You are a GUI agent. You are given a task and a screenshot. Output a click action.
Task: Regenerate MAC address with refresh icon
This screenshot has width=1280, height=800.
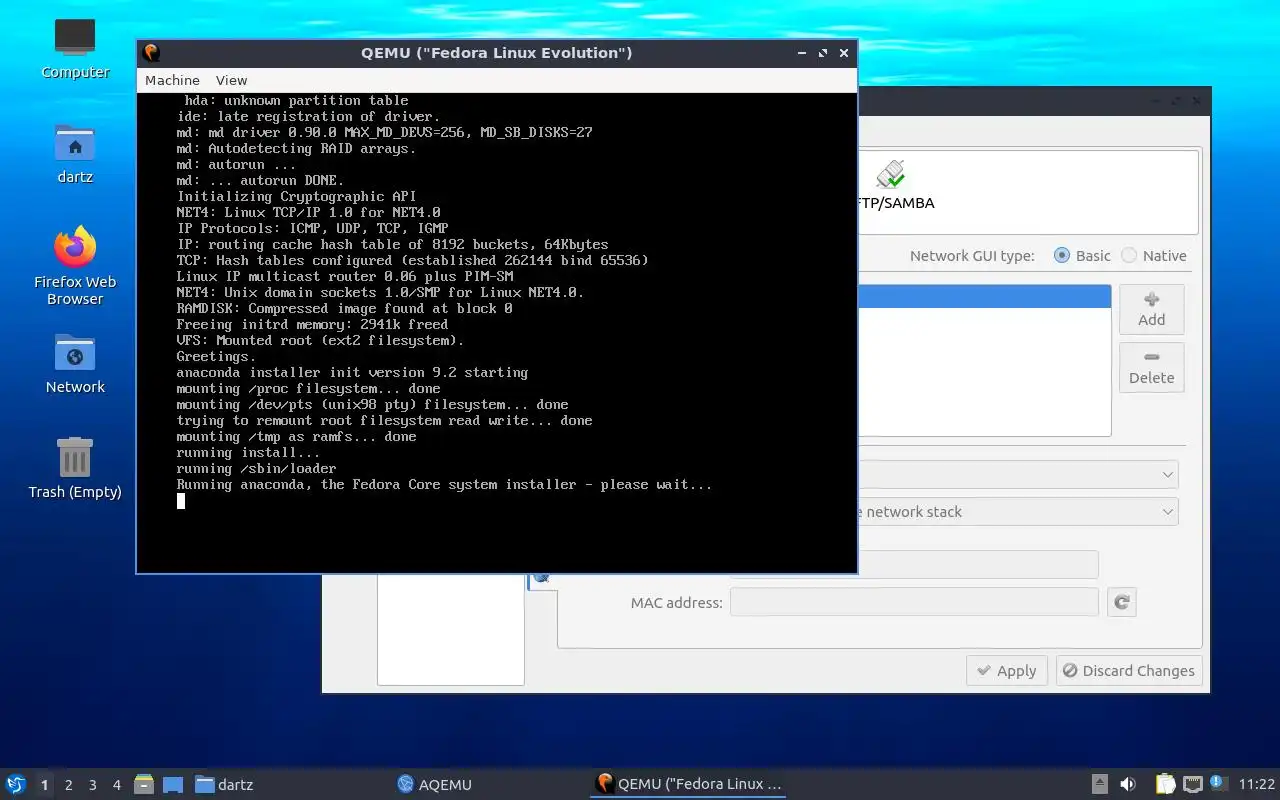(x=1122, y=602)
